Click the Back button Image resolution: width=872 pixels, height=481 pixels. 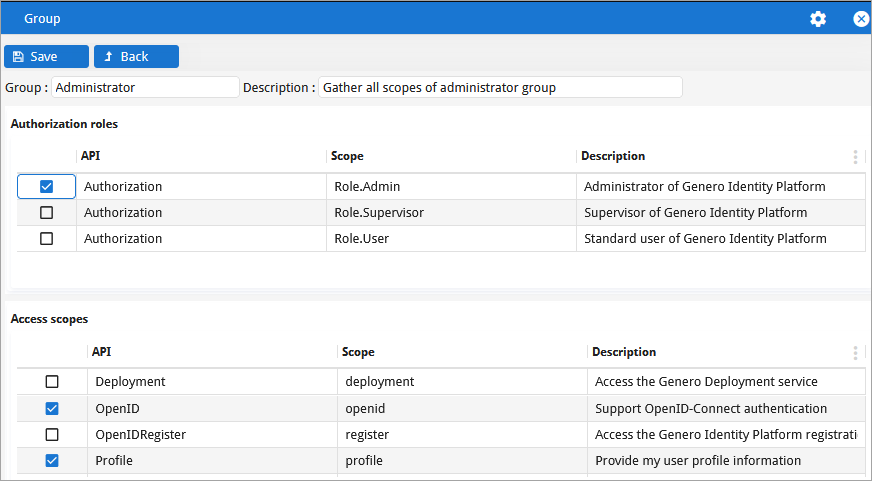pyautogui.click(x=136, y=56)
